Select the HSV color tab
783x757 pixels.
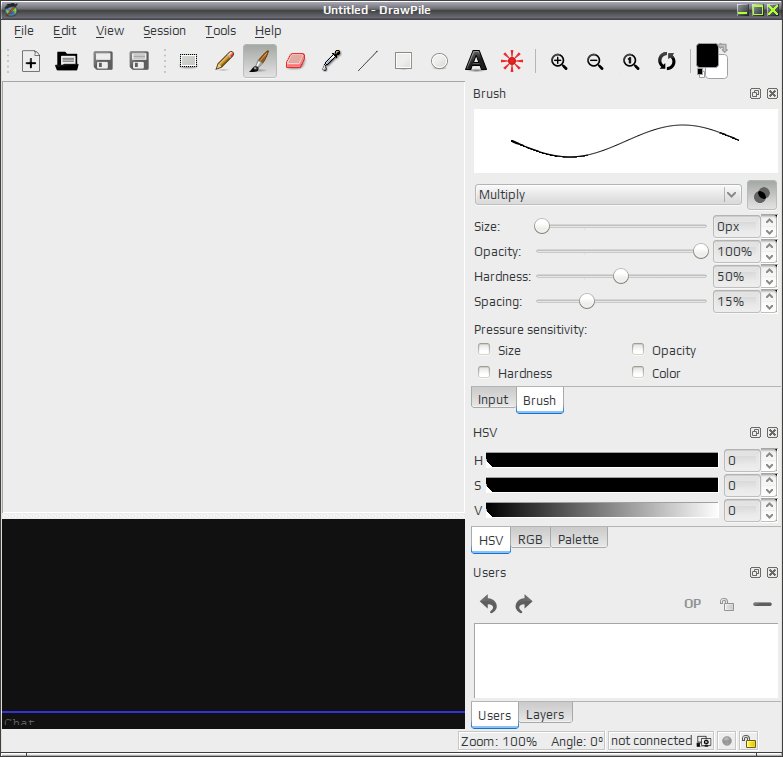pyautogui.click(x=491, y=540)
